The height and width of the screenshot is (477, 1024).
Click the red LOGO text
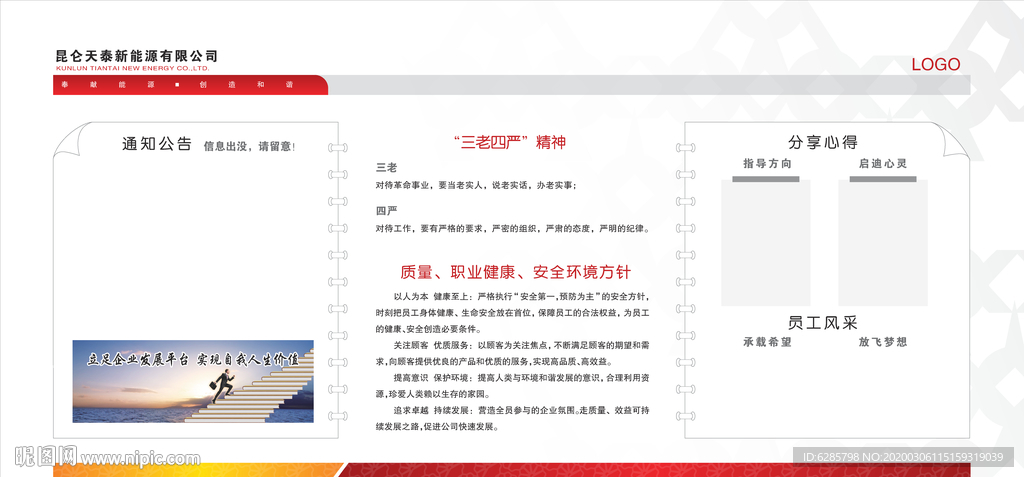936,65
